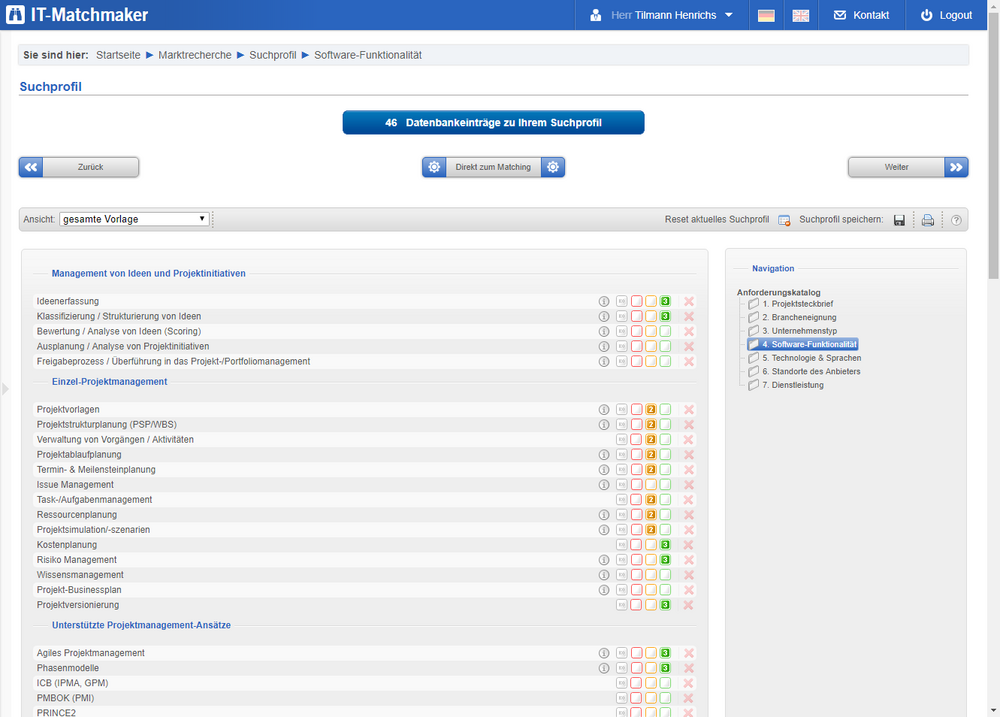The image size is (1000, 717).
Task: Open '5. Technologie & Sprachen' in navigation
Action: coord(810,357)
